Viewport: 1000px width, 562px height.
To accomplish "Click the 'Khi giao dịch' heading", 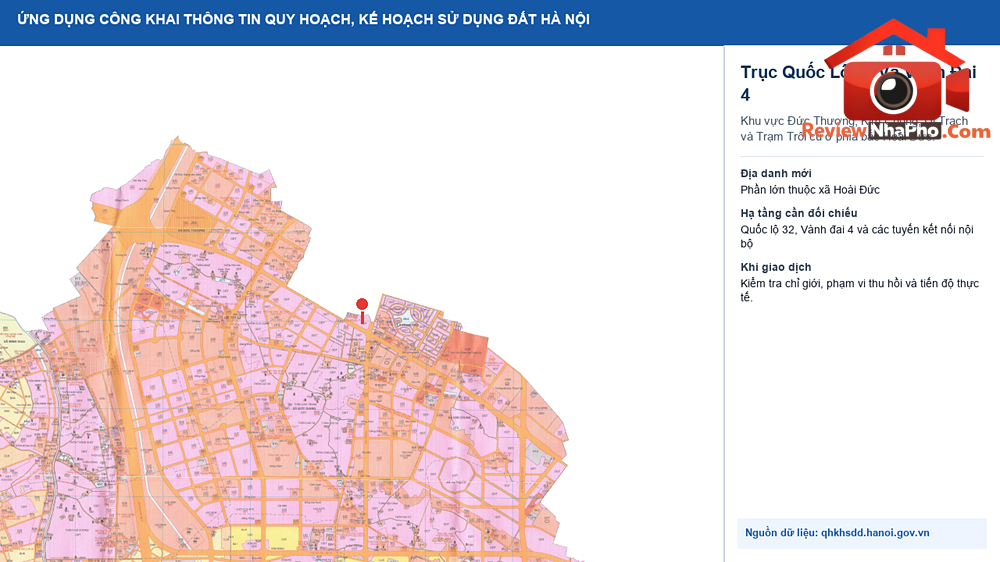I will point(776,267).
